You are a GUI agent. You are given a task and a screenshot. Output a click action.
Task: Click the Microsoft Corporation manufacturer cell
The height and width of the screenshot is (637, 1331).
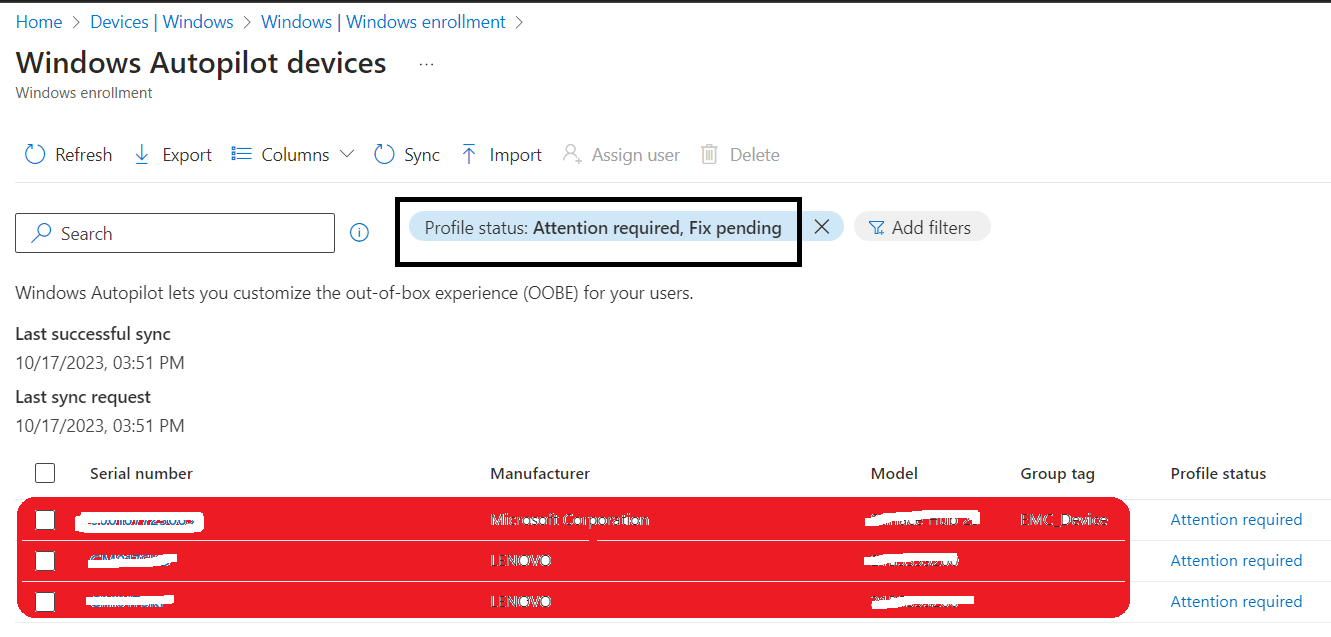click(x=570, y=520)
